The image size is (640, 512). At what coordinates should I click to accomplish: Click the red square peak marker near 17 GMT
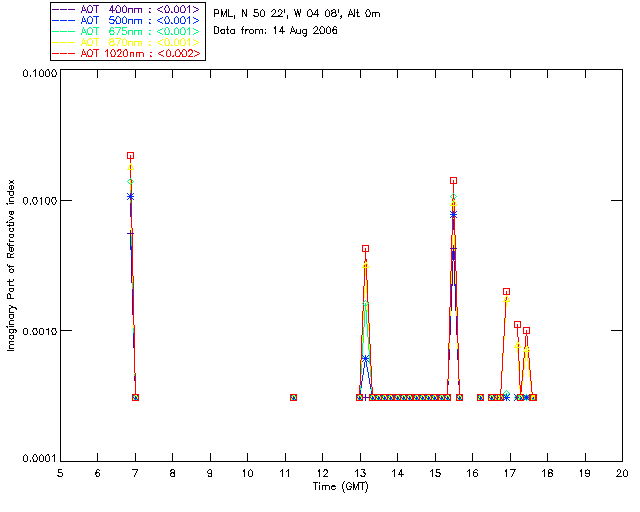507,292
